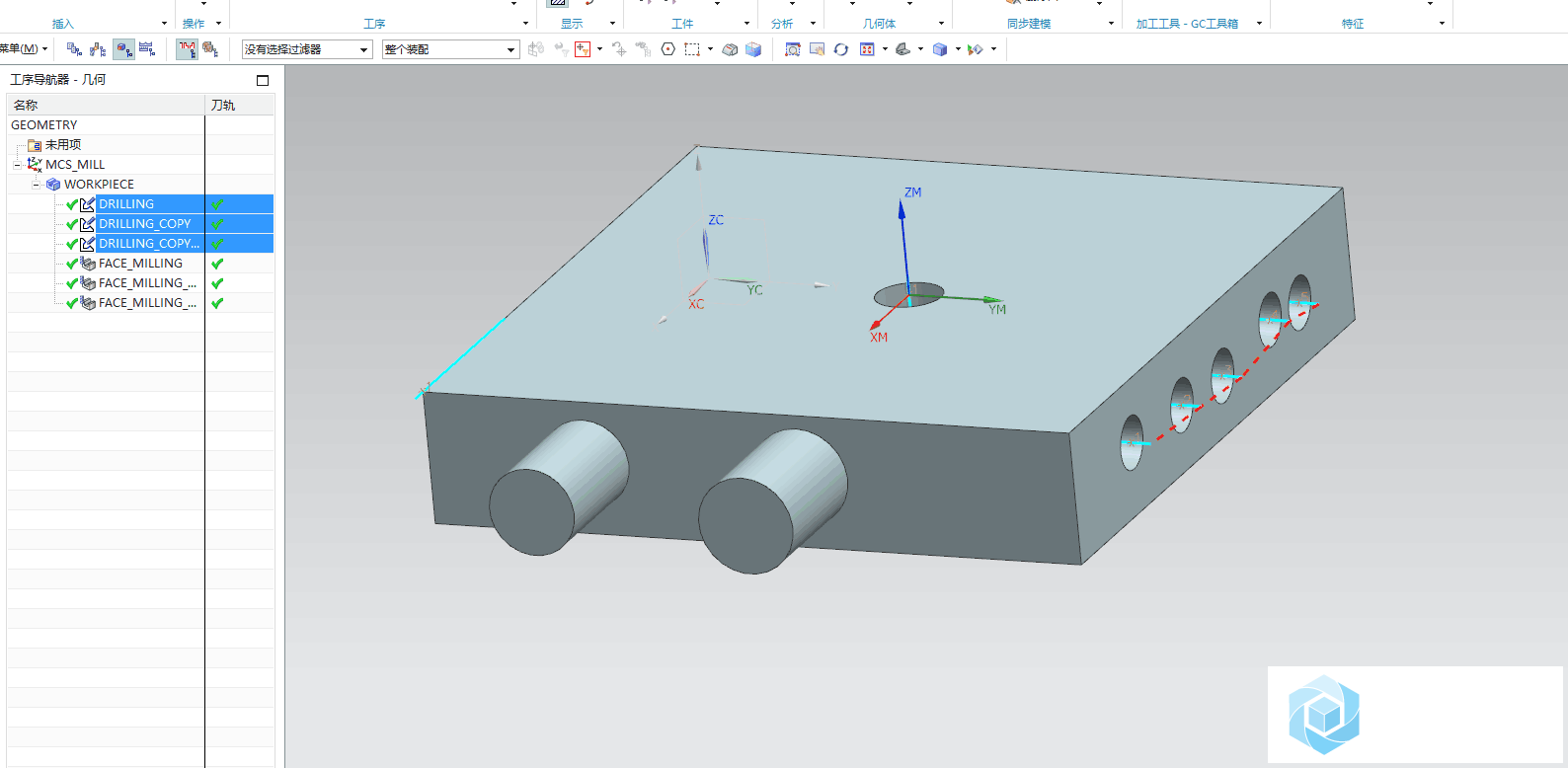Open the 特征 group dropdown arrow
Image resolution: width=1568 pixels, height=768 pixels.
click(x=1442, y=24)
